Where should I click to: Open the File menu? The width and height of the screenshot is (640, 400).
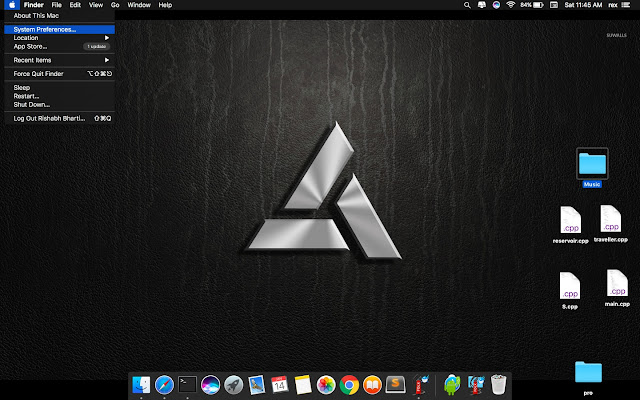pos(56,5)
